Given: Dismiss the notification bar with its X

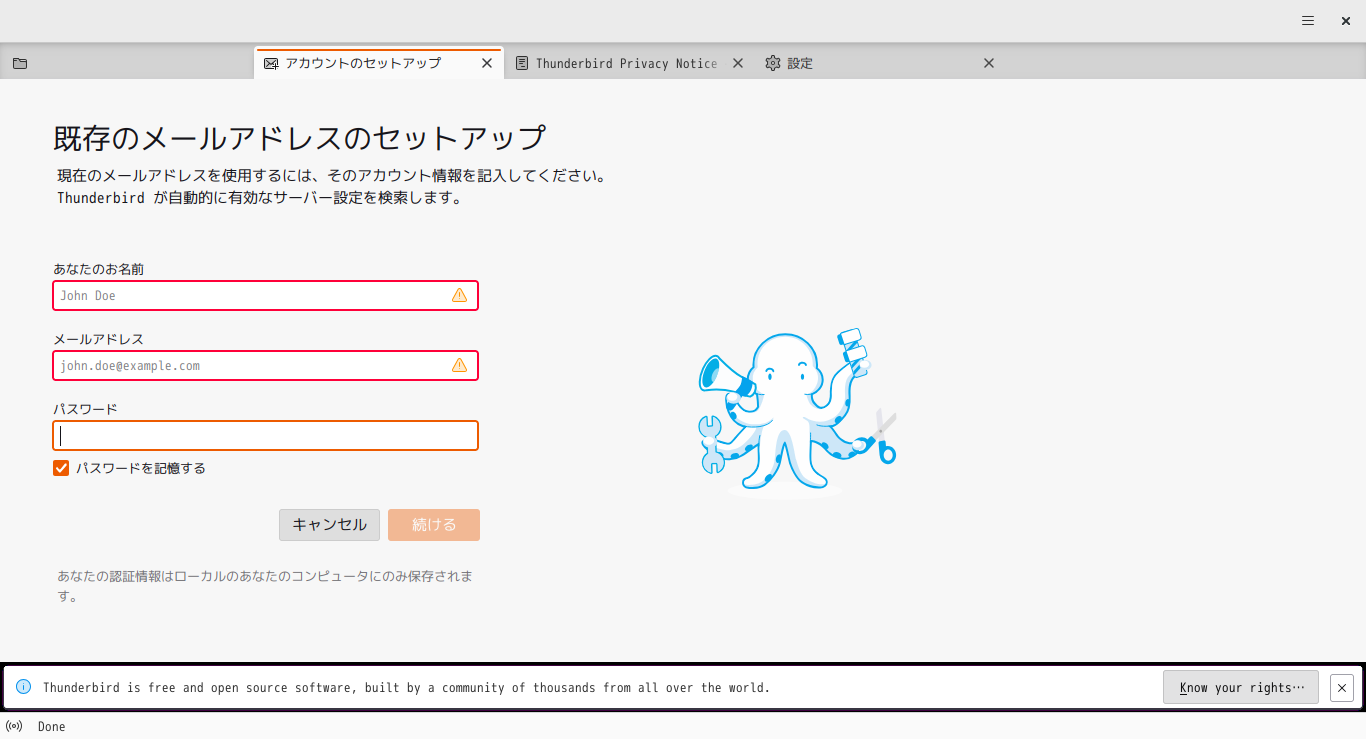Looking at the screenshot, I should tap(1341, 687).
